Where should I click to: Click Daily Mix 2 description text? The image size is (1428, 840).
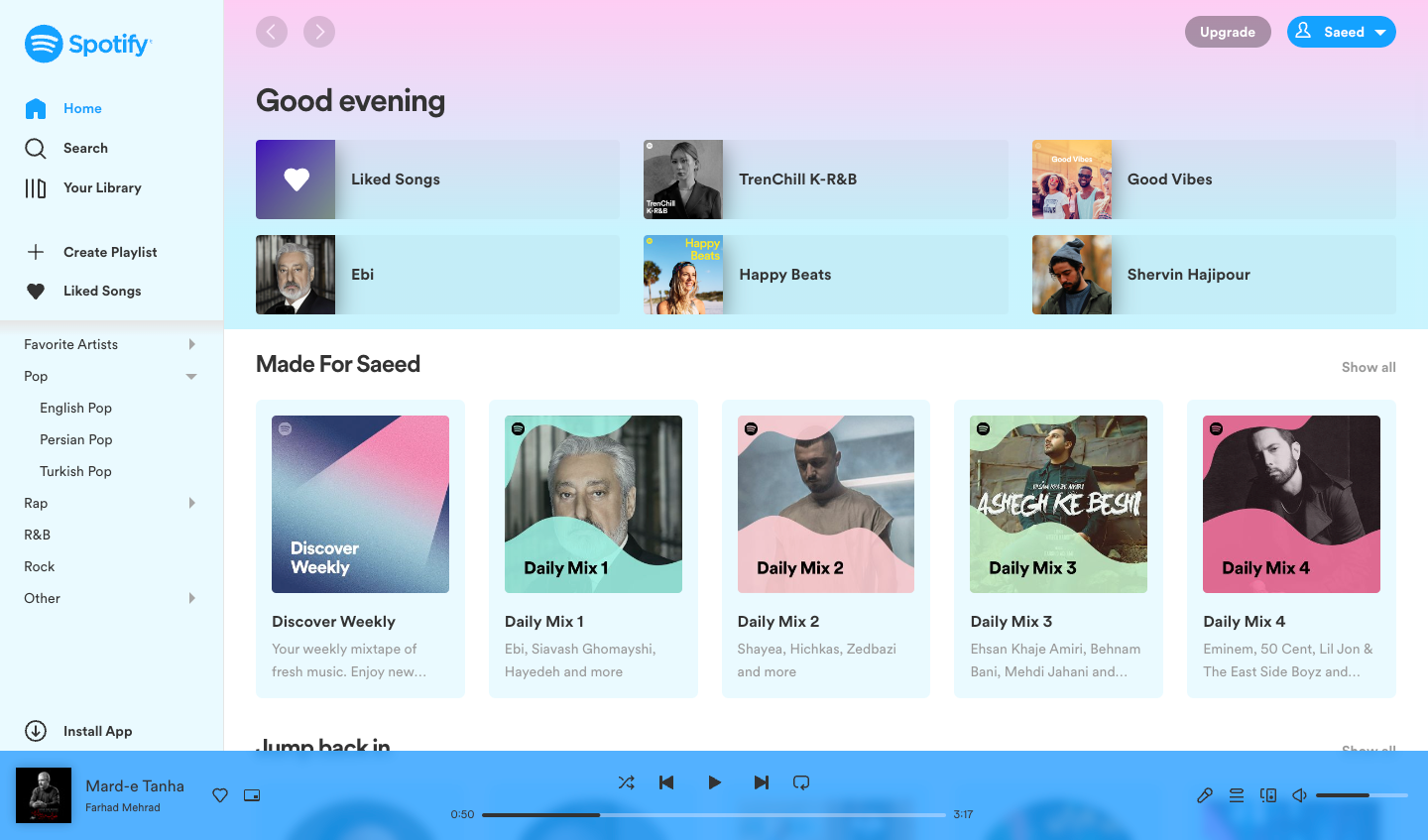pos(817,660)
